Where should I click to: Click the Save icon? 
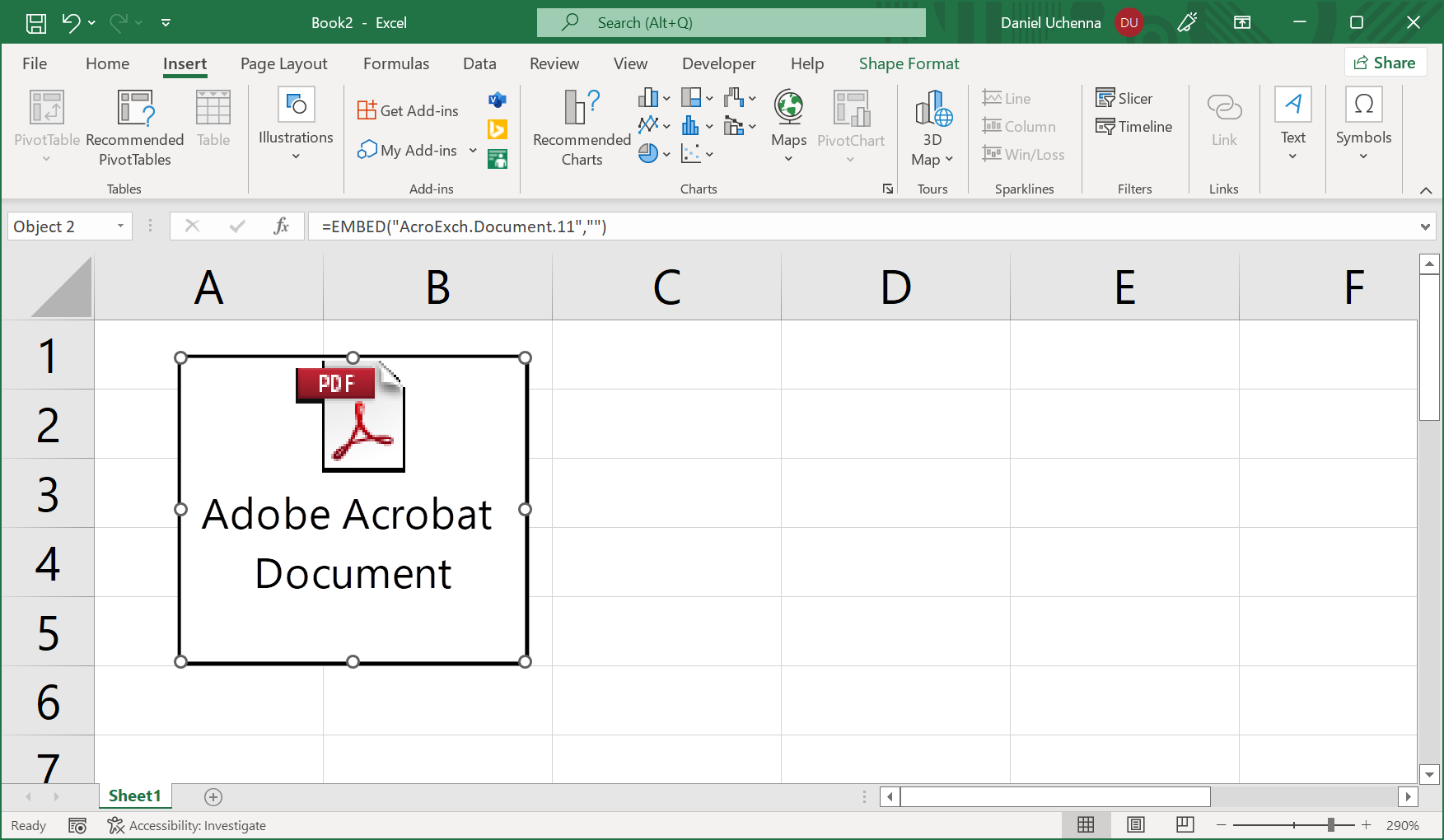35,22
